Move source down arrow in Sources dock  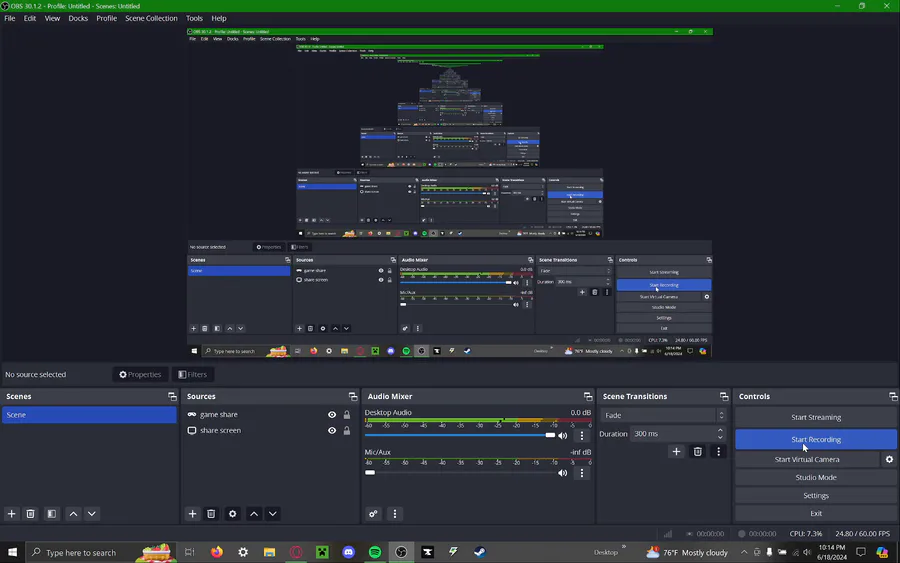[x=273, y=514]
